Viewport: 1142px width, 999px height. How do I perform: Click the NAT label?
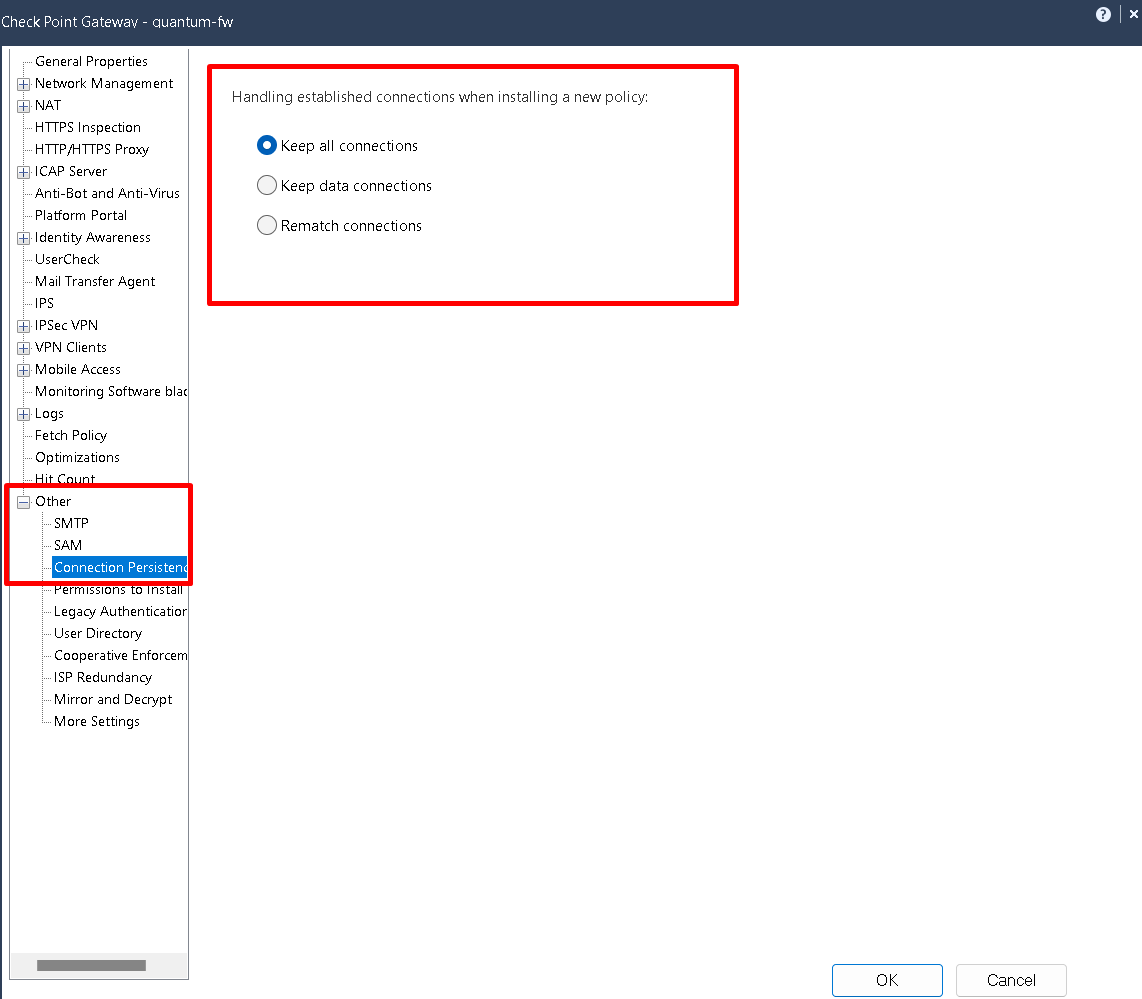coord(48,106)
